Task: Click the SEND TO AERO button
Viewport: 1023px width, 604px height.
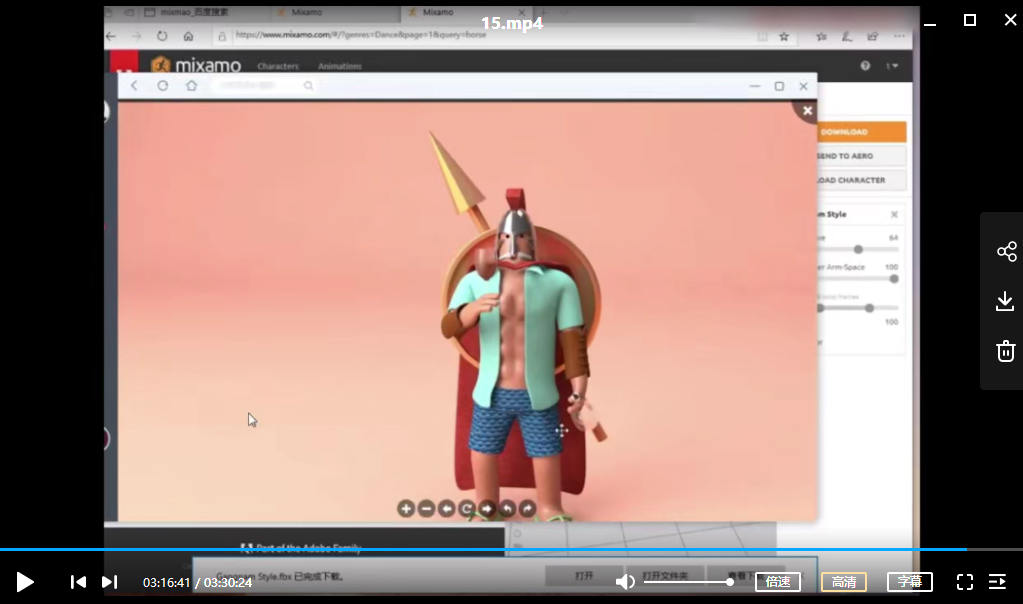Action: [x=860, y=156]
